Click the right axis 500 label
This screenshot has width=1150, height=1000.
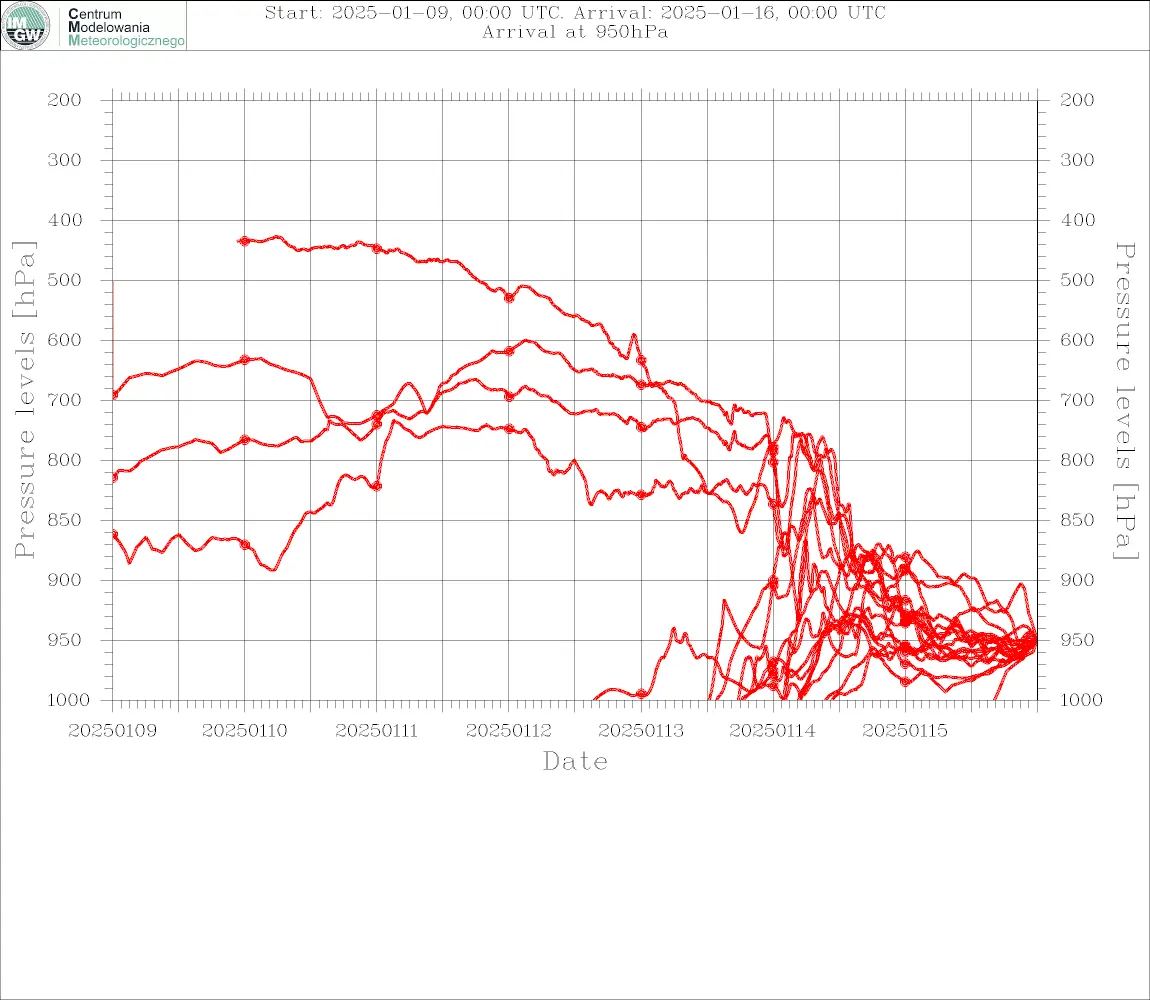(x=1077, y=280)
